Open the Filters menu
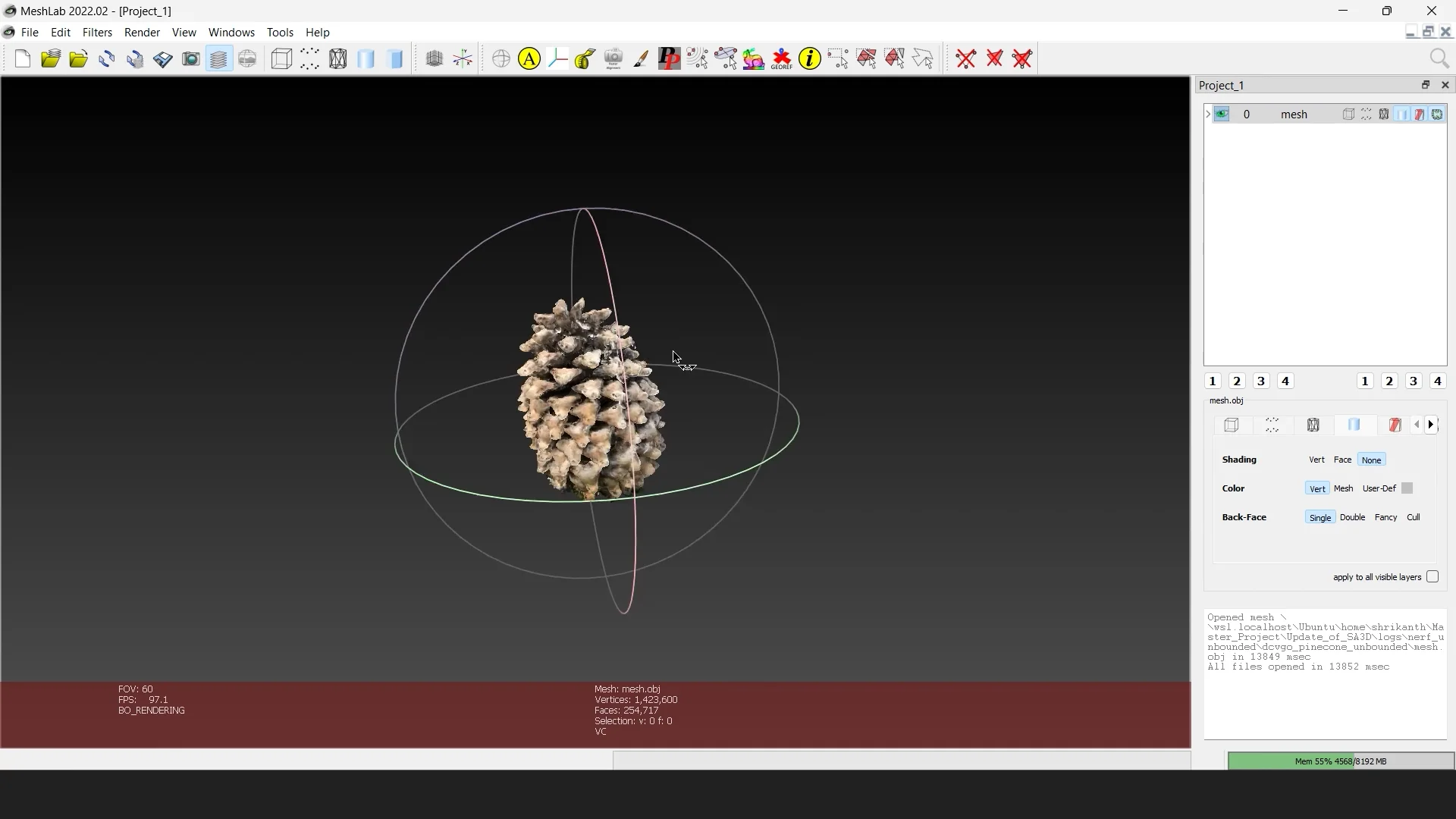Viewport: 1456px width, 819px height. 96,32
